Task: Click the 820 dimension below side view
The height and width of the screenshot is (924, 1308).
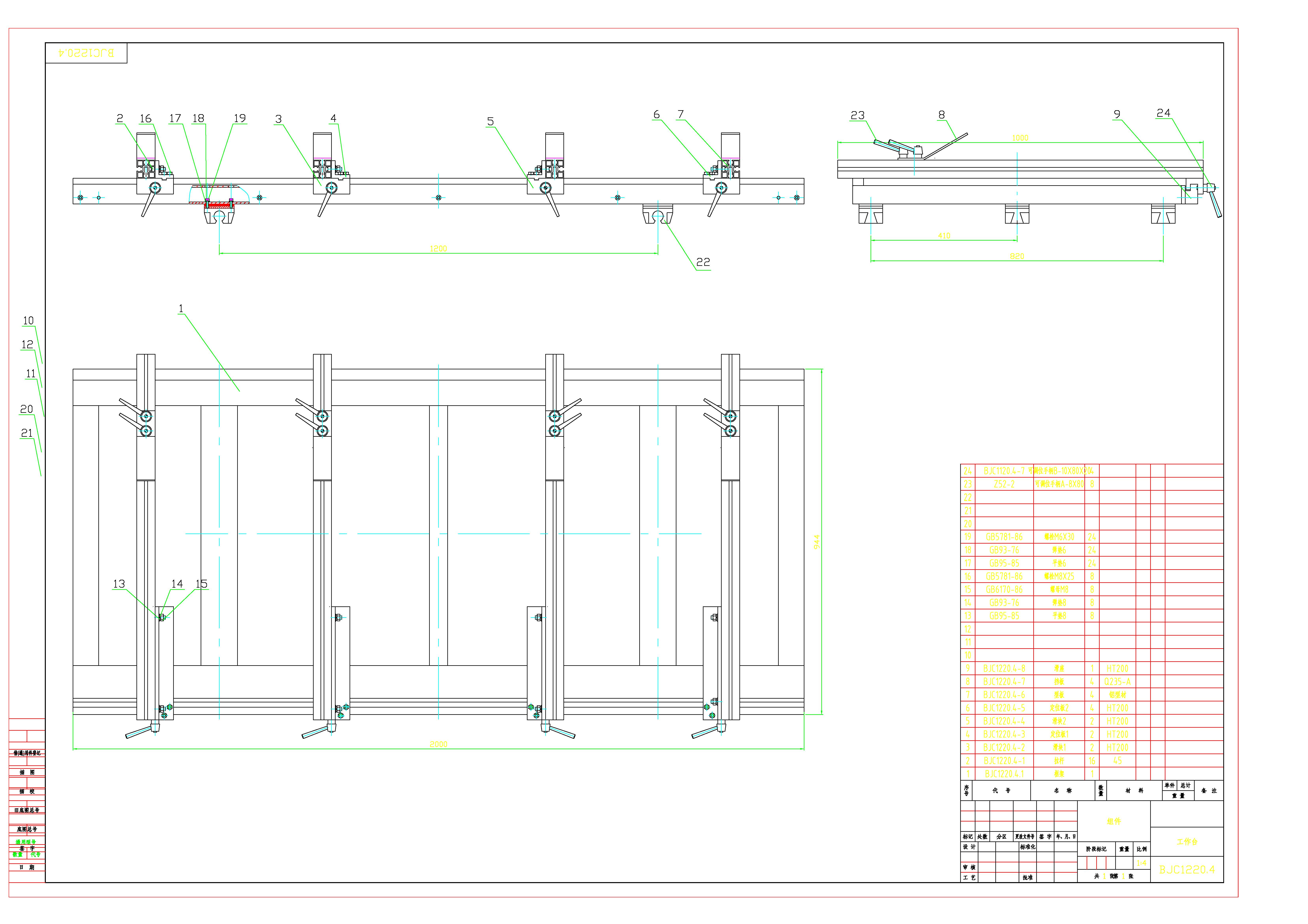Action: click(1017, 256)
